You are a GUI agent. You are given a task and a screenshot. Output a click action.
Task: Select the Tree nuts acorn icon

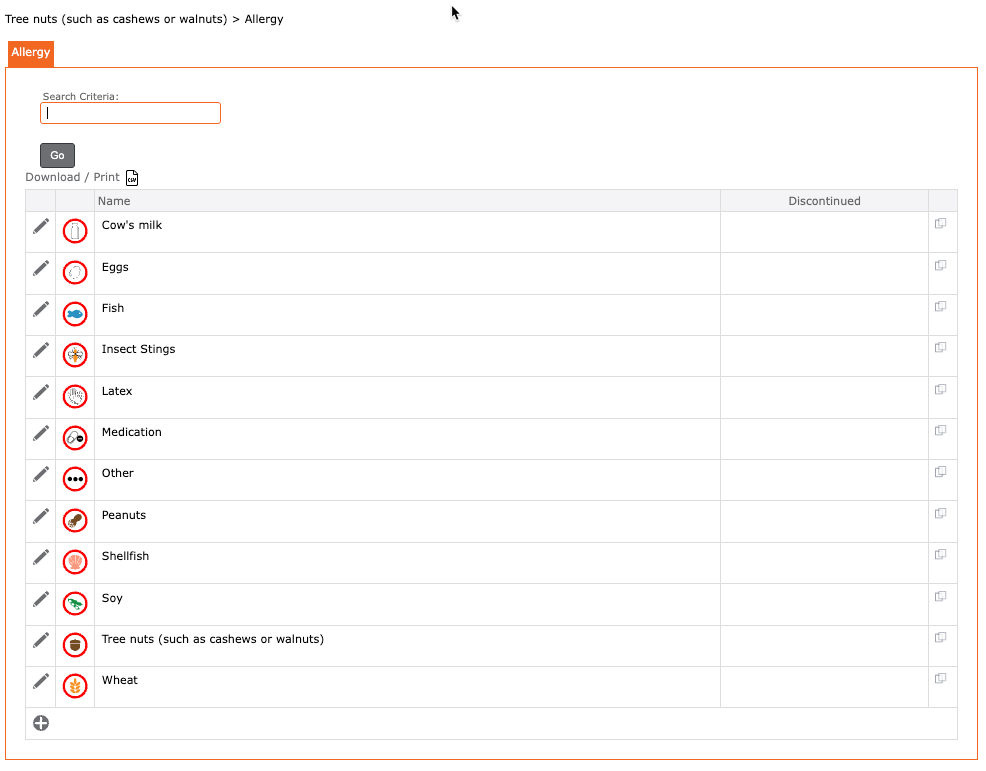point(75,645)
